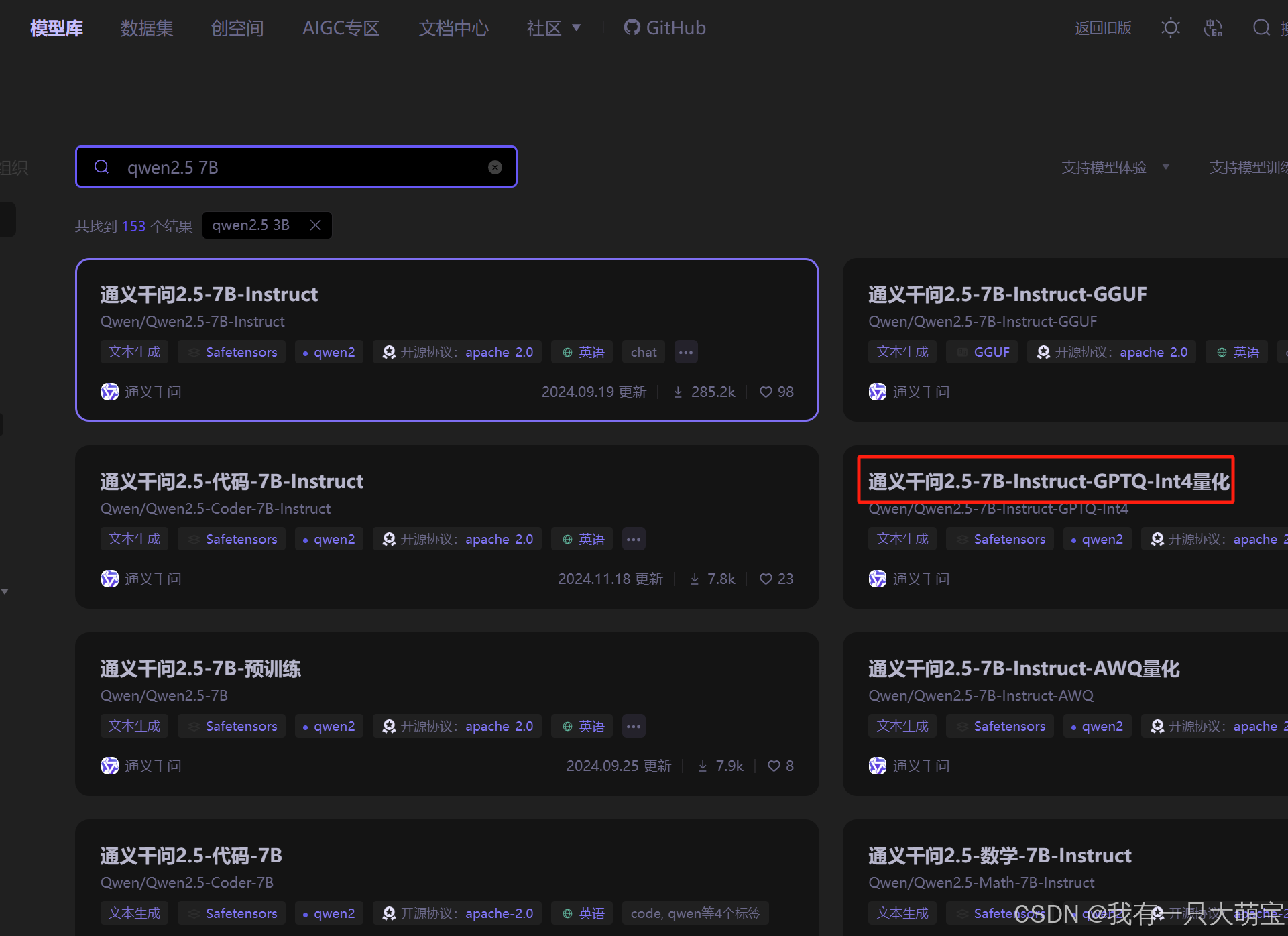
Task: Clear the search box using the X icon
Action: pos(495,167)
